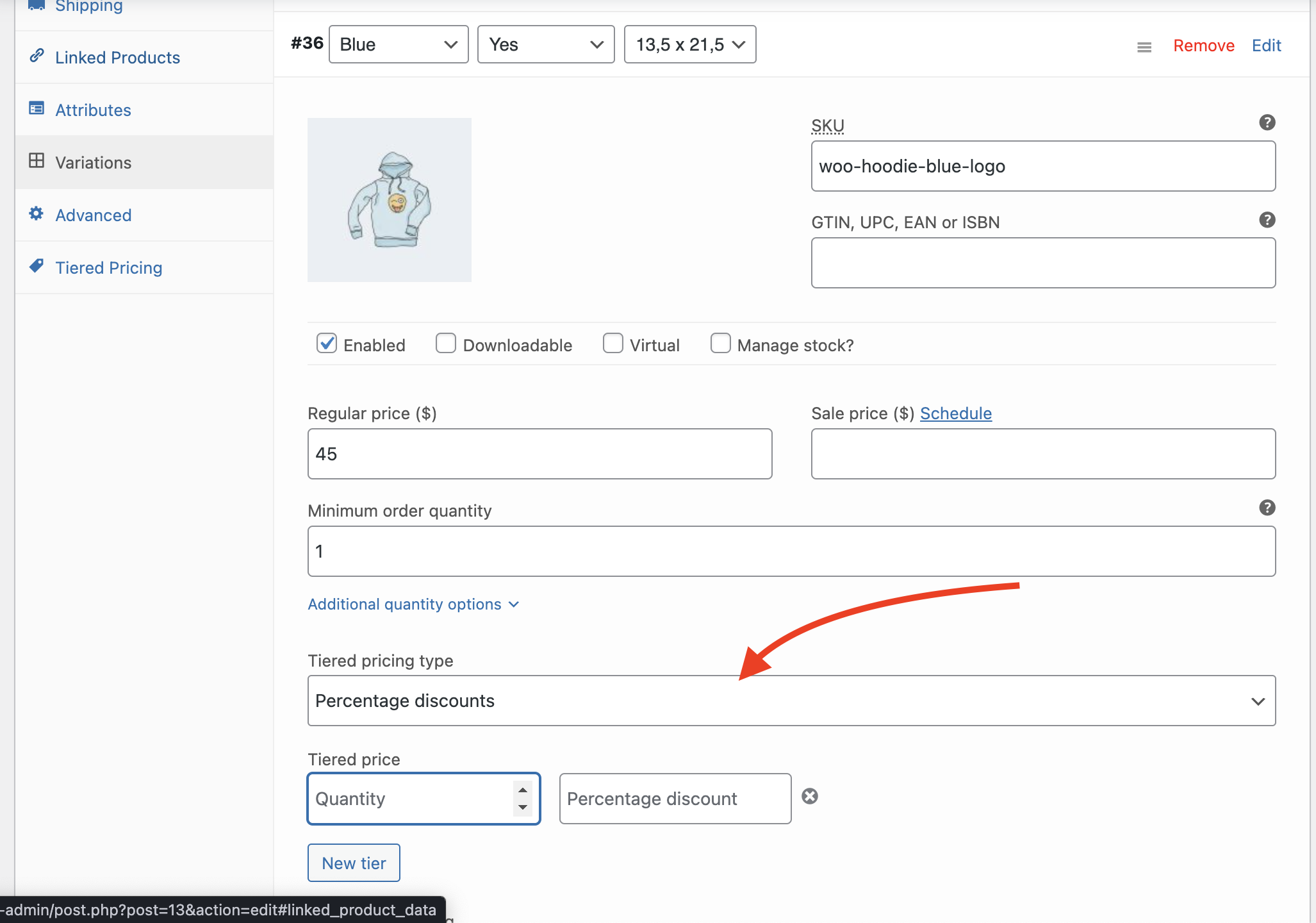Click the hoodie variation image thumbnail
Viewport: 1316px width, 923px height.
390,200
